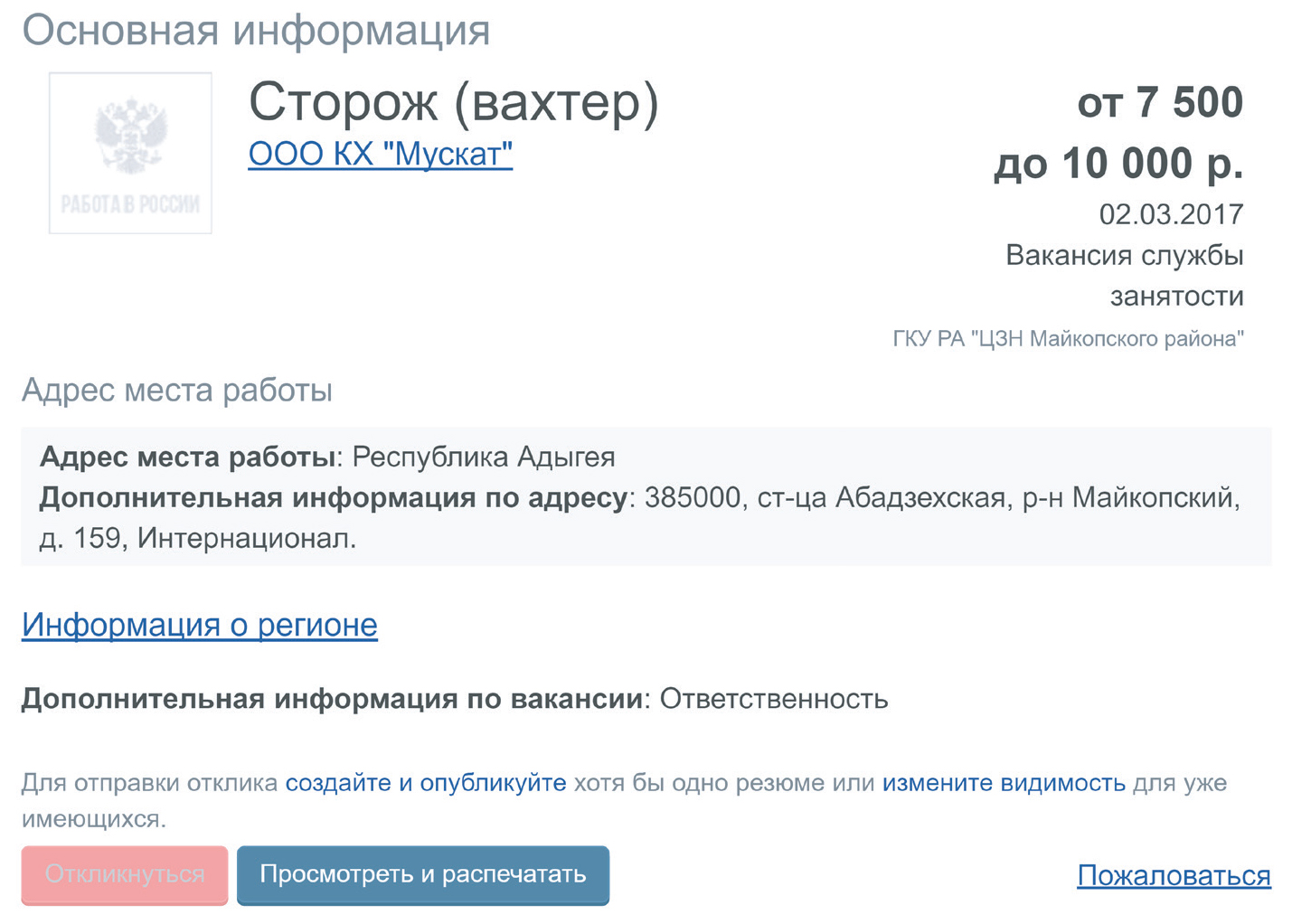1292x924 pixels.
Task: Click the double-headed eagle emblem icon
Action: point(131,136)
